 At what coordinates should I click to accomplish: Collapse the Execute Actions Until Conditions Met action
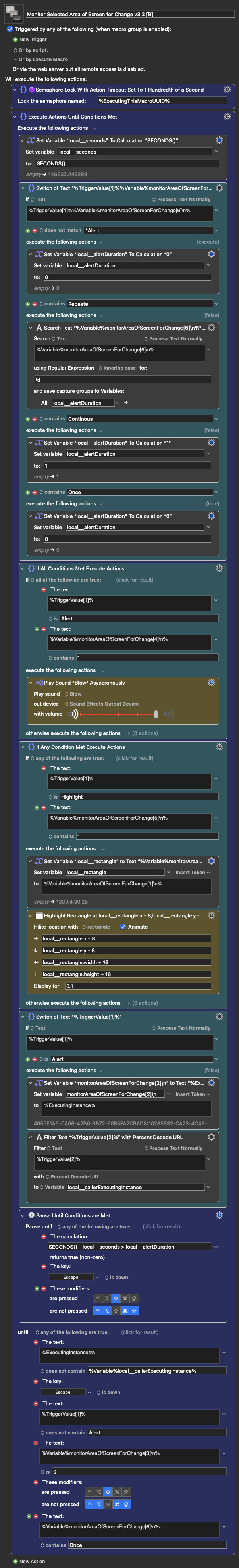coord(15,116)
